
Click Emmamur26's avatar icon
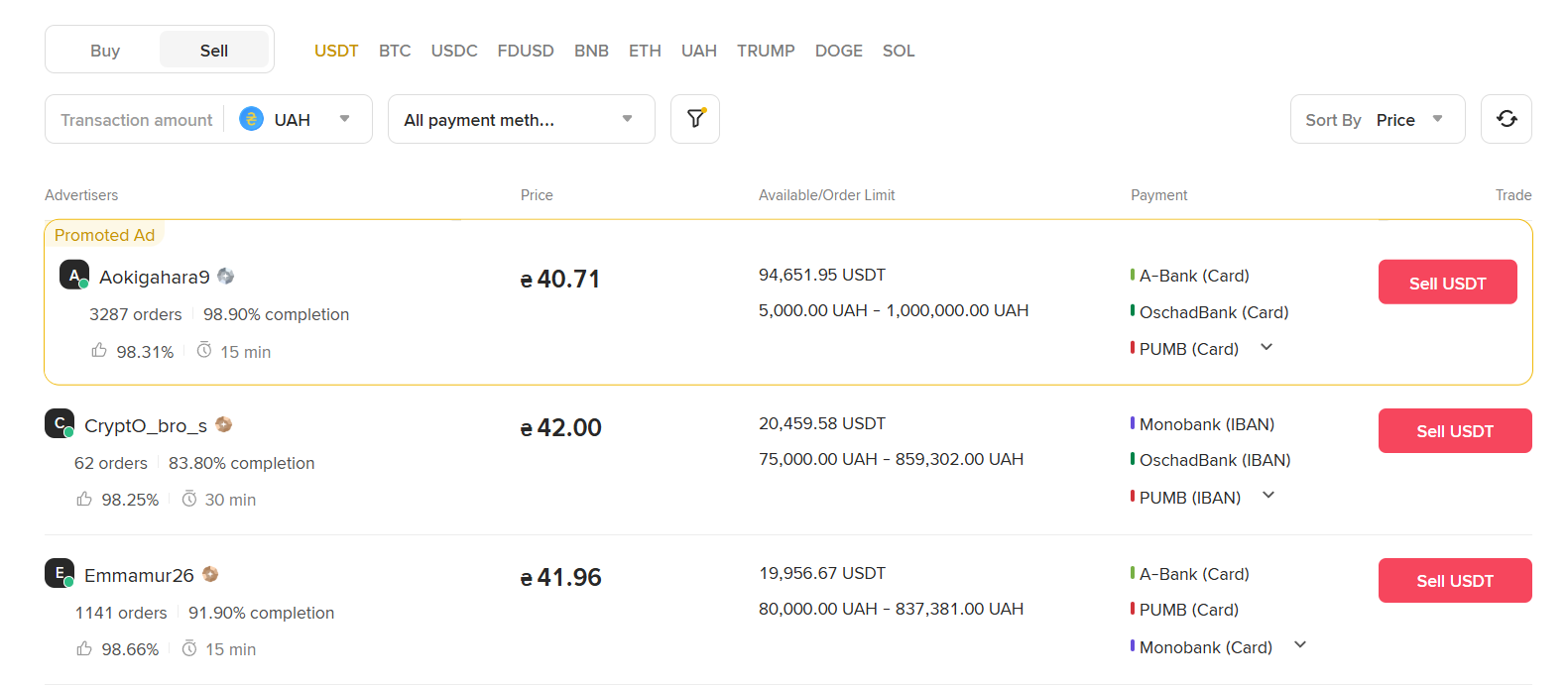pyautogui.click(x=60, y=573)
